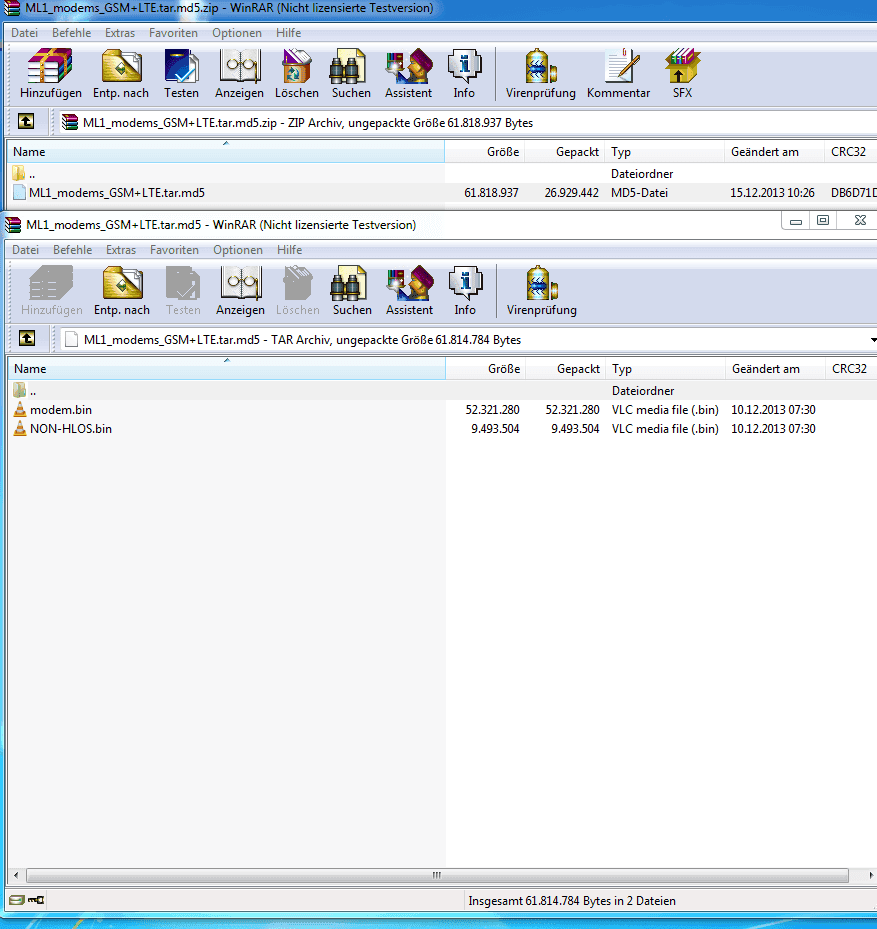Viewport: 877px width, 929px height.
Task: Click Löschen icon in the ZIP archive window
Action: pos(297,66)
